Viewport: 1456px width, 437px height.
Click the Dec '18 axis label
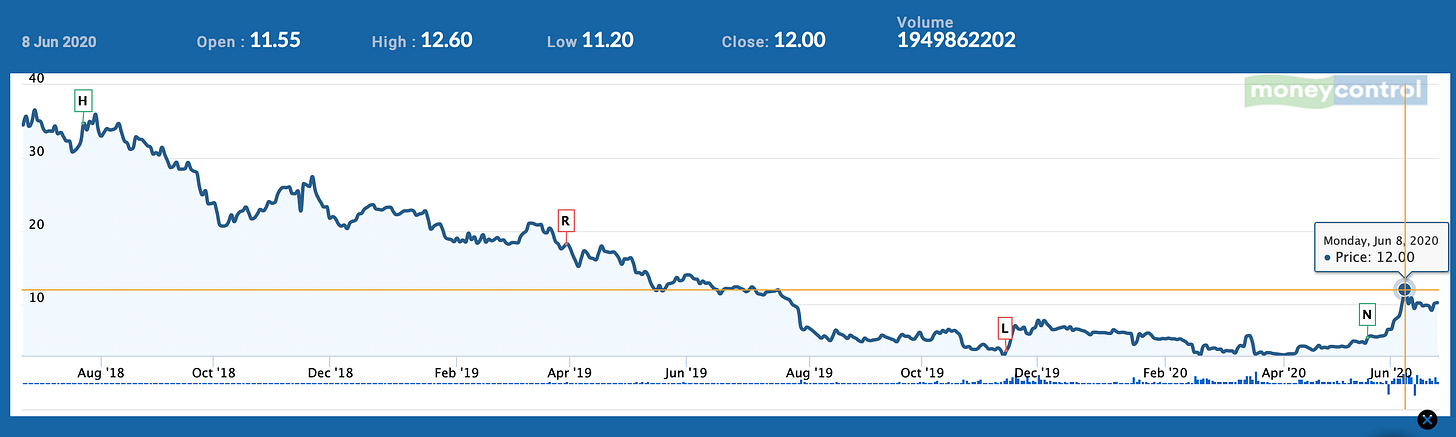(x=331, y=372)
